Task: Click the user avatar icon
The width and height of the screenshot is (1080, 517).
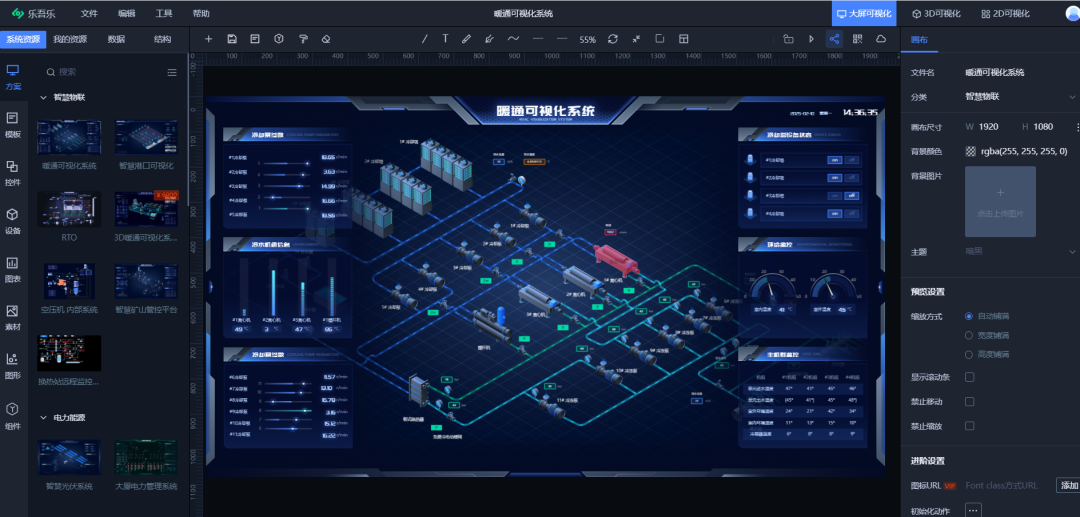Action: click(1072, 13)
